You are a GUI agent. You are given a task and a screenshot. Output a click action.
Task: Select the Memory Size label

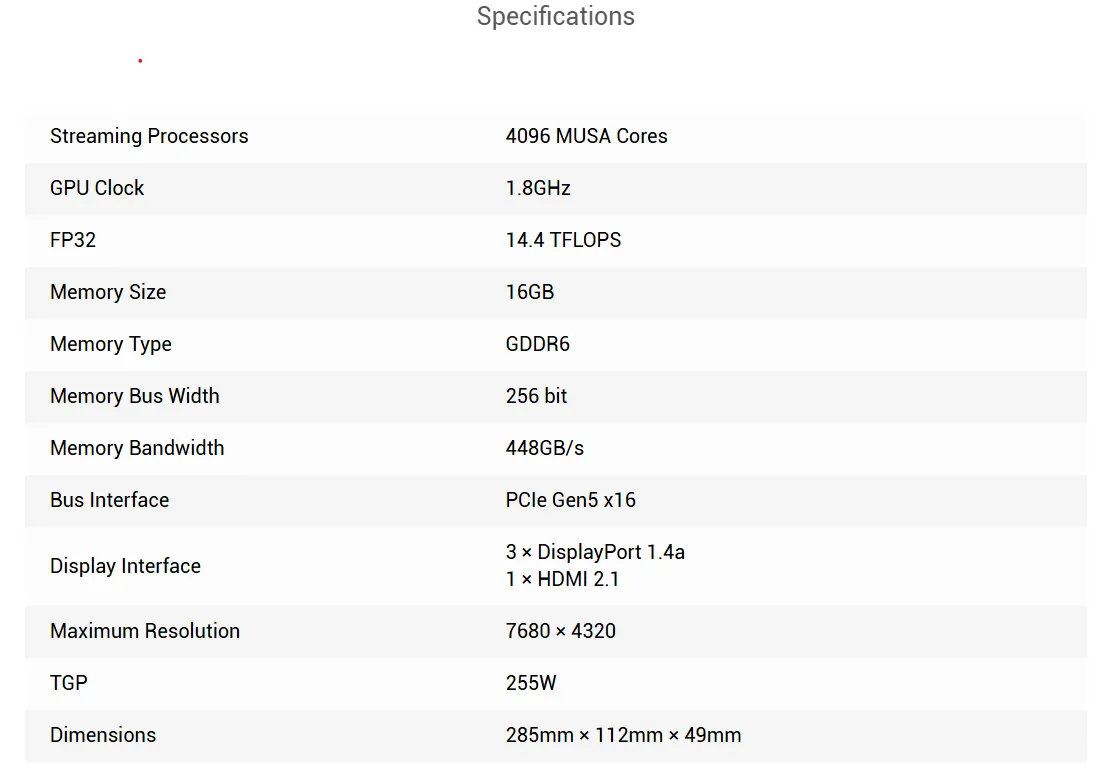[108, 291]
